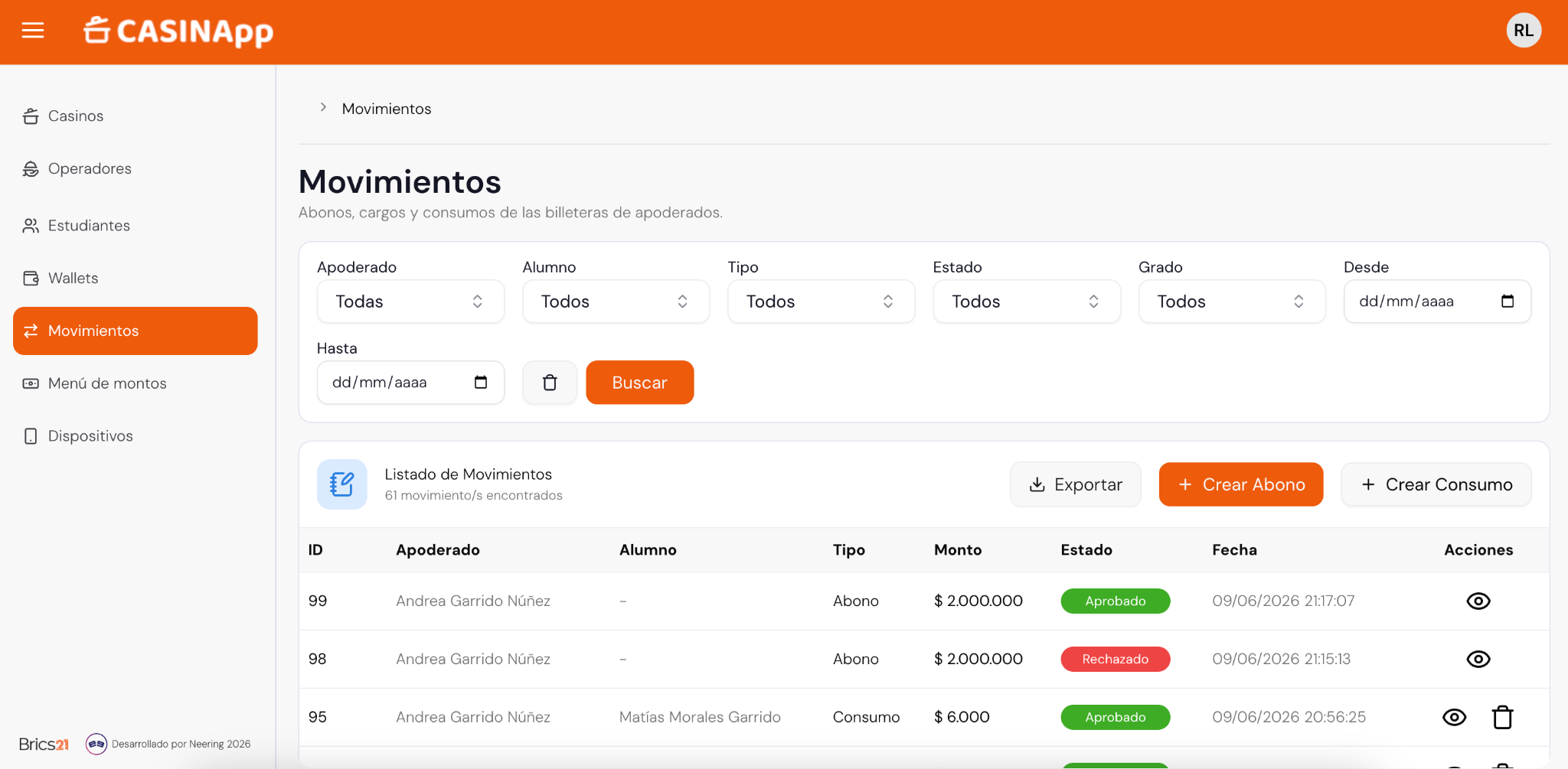Image resolution: width=1568 pixels, height=769 pixels.
Task: Click the CASINApp logo
Action: pyautogui.click(x=178, y=31)
